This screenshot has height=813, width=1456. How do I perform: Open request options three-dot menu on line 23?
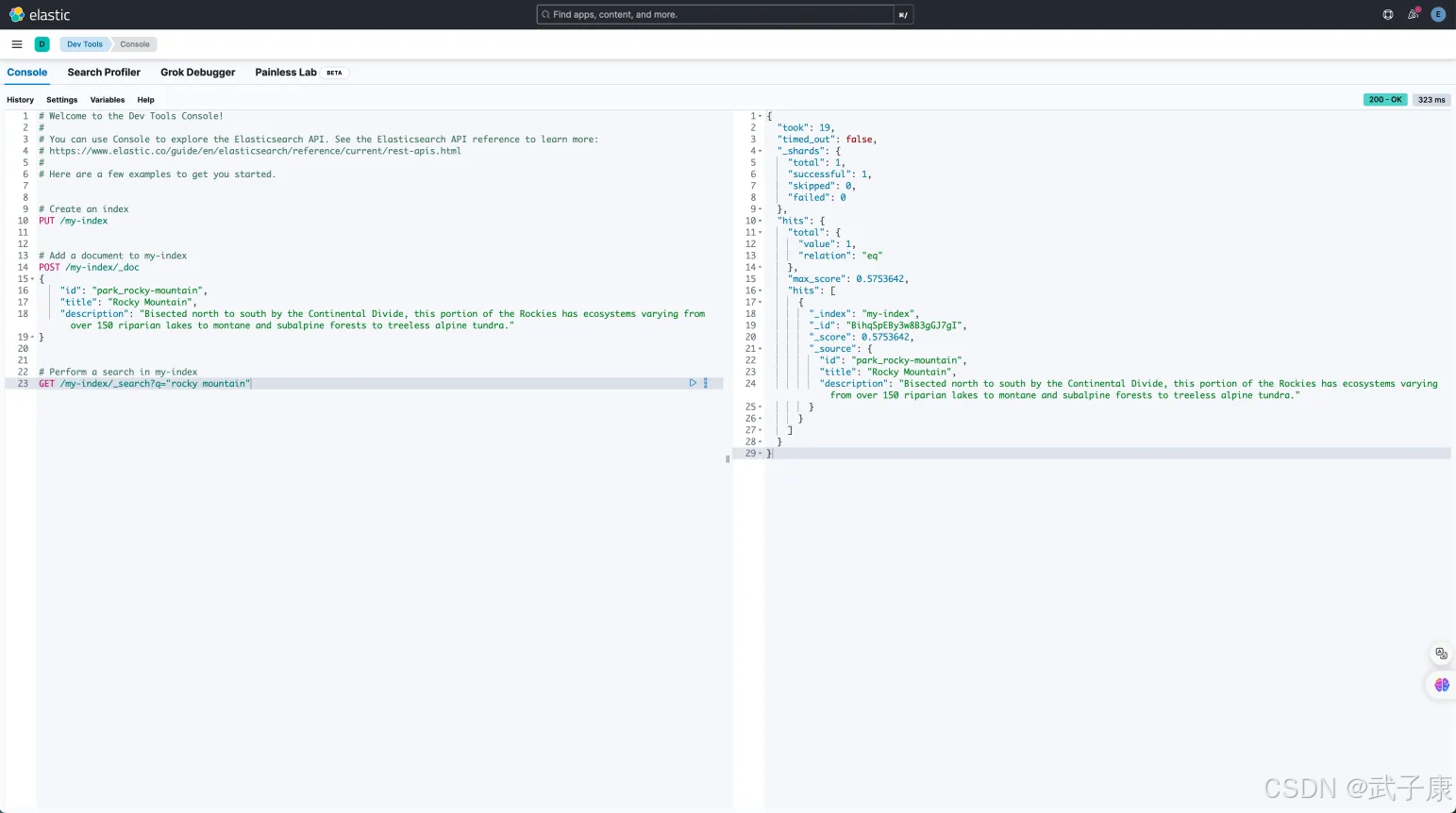pyautogui.click(x=706, y=383)
